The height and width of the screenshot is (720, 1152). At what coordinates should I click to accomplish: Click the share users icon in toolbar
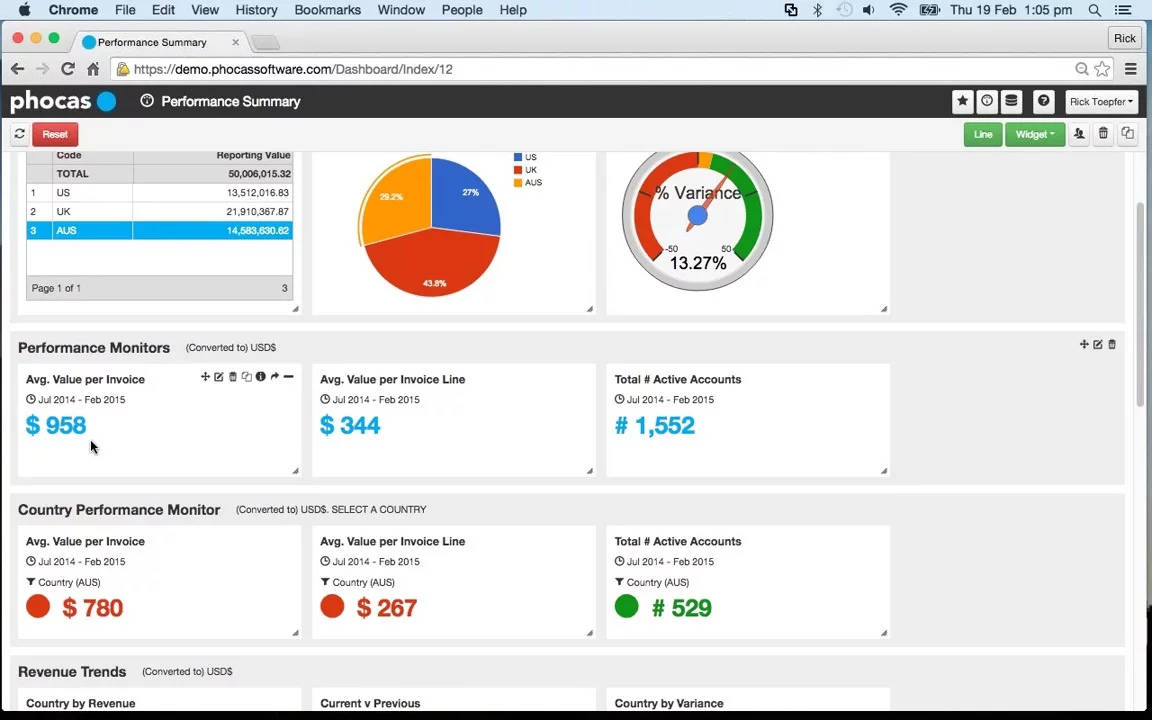[x=1078, y=134]
